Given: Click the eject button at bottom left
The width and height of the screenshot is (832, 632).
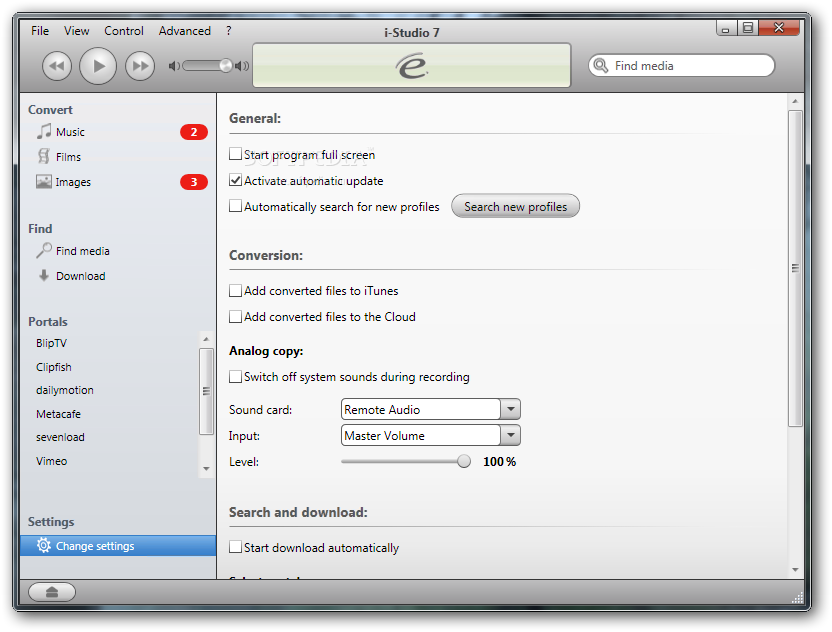Looking at the screenshot, I should 52,592.
